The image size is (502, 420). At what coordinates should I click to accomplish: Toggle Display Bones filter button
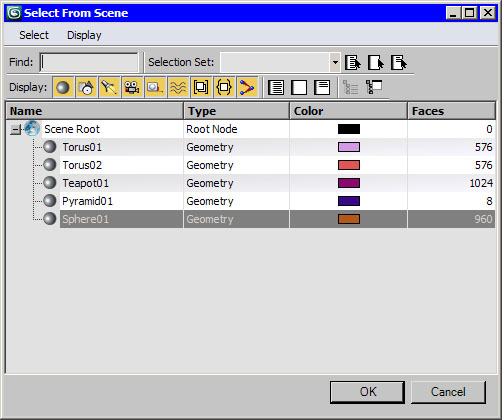247,87
